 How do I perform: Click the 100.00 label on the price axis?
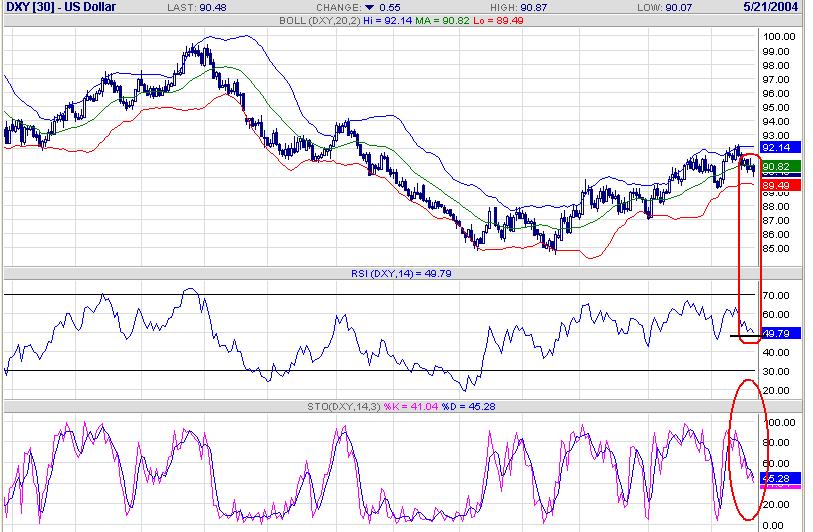[x=778, y=36]
